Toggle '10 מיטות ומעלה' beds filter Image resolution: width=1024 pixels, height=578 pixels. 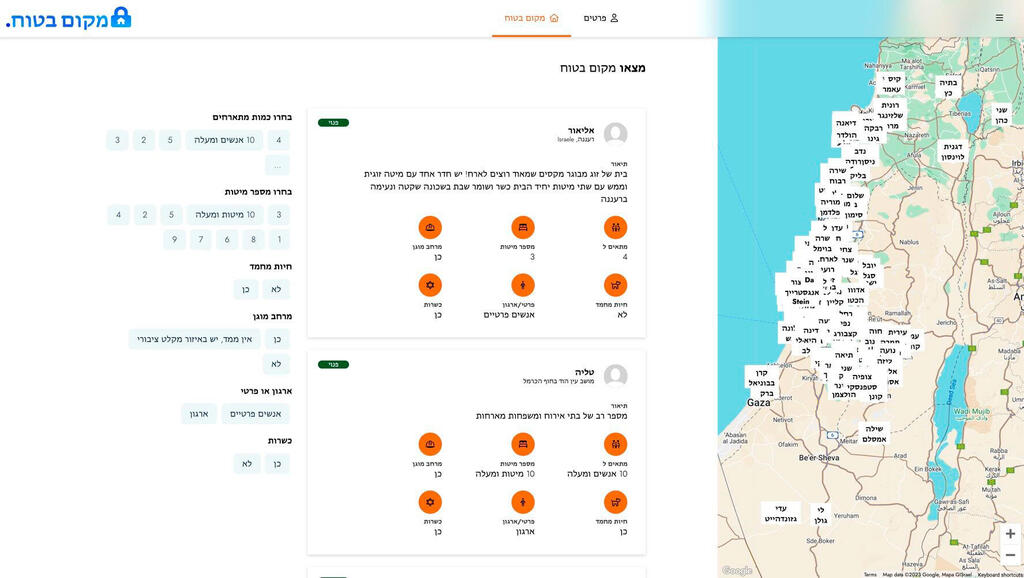pyautogui.click(x=224, y=214)
